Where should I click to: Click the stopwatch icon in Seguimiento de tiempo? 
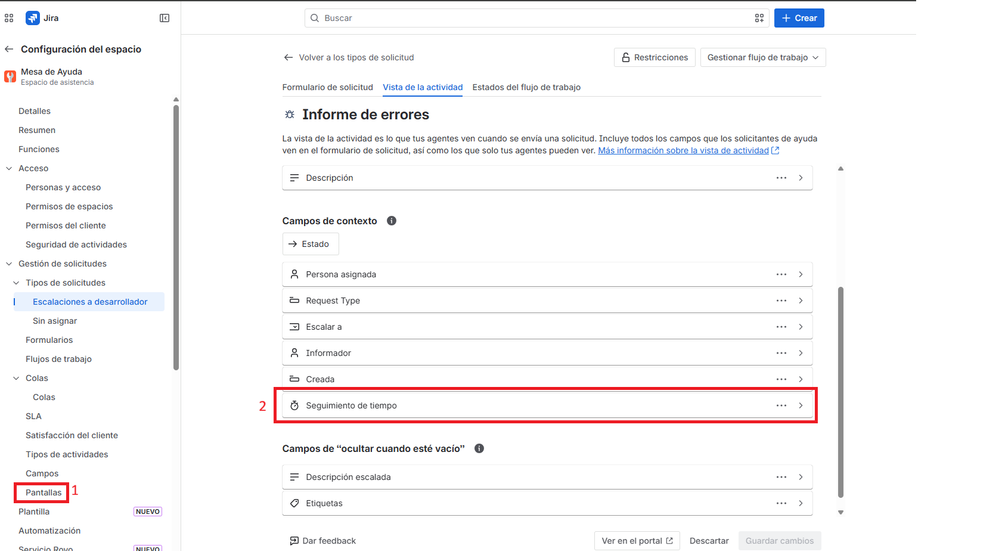click(x=294, y=405)
